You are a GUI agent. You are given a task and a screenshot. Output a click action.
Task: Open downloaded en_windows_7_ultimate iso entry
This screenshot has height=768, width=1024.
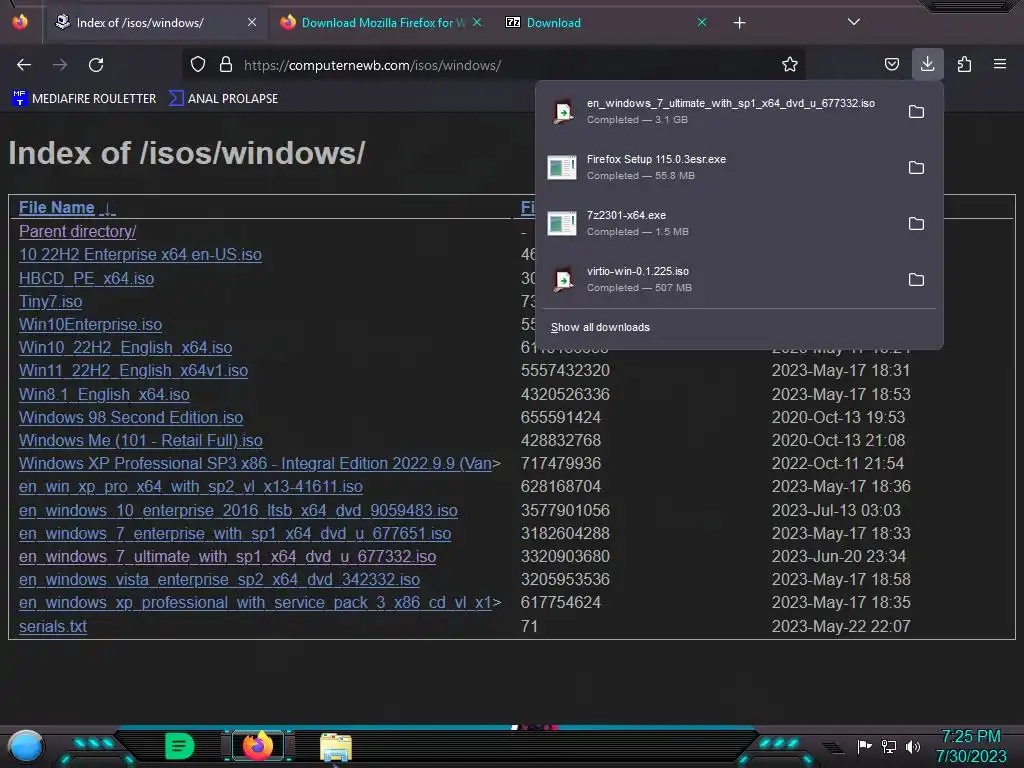click(x=718, y=112)
